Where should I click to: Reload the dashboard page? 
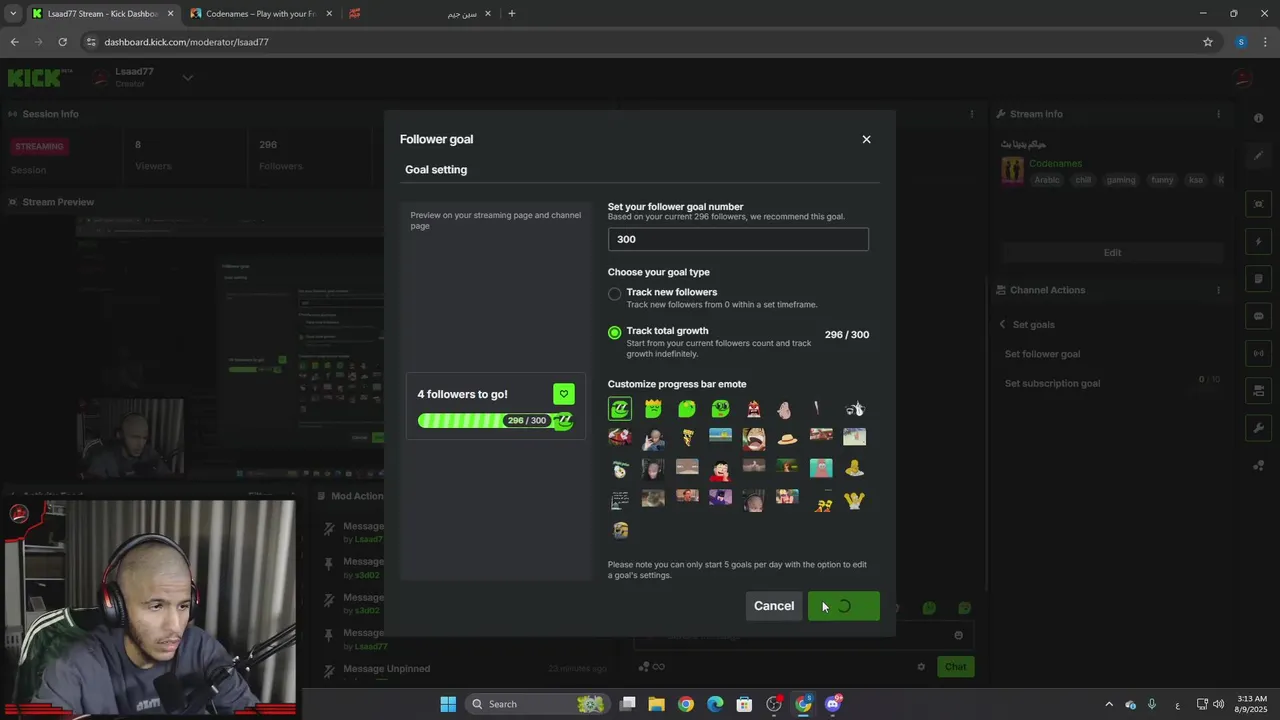(x=62, y=42)
